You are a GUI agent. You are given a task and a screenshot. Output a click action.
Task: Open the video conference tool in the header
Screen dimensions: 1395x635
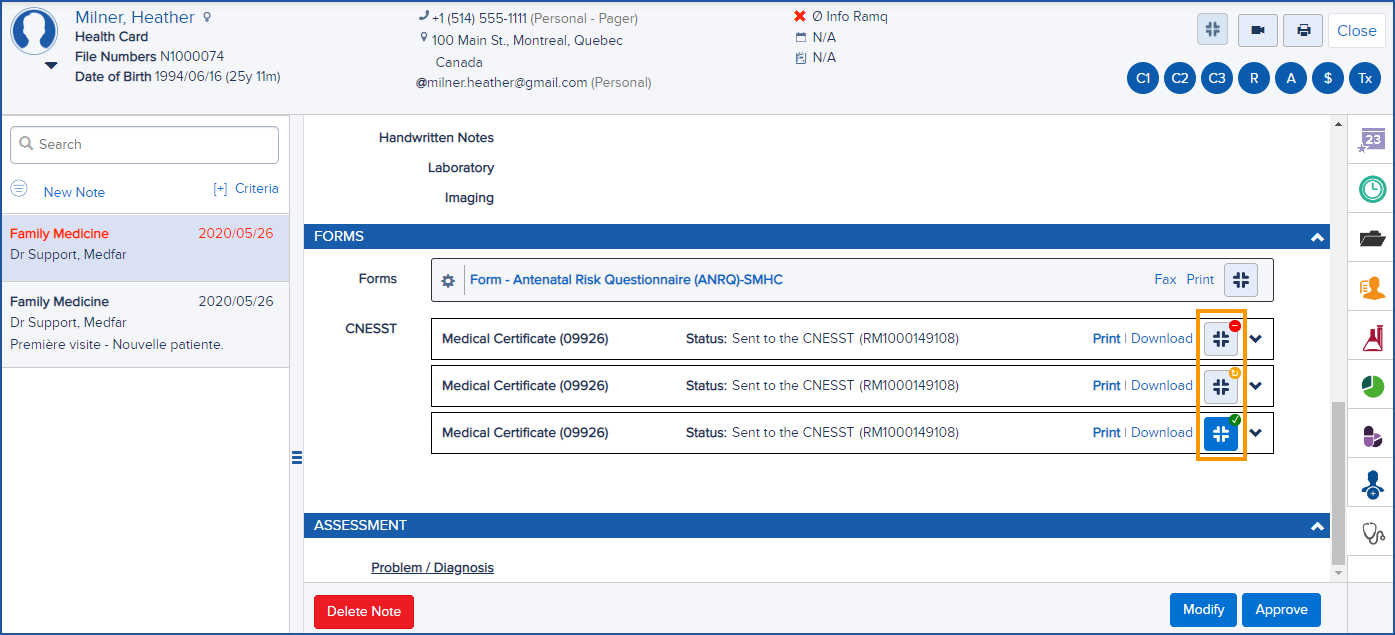(1257, 30)
